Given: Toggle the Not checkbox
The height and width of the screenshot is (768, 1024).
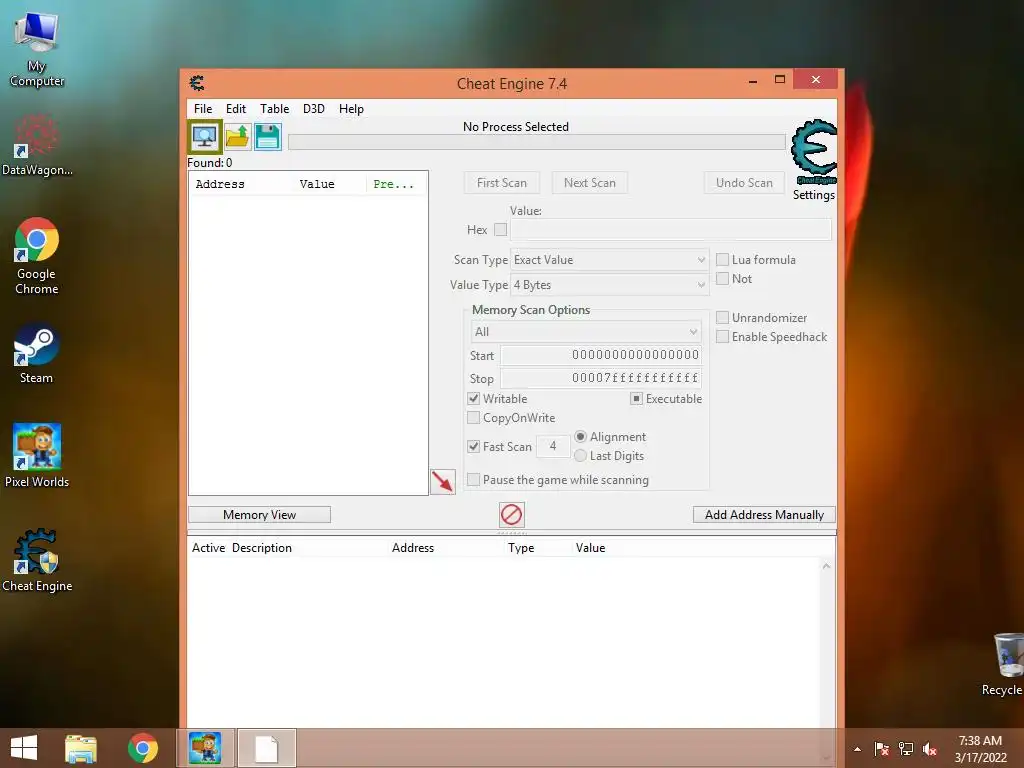Looking at the screenshot, I should (722, 278).
